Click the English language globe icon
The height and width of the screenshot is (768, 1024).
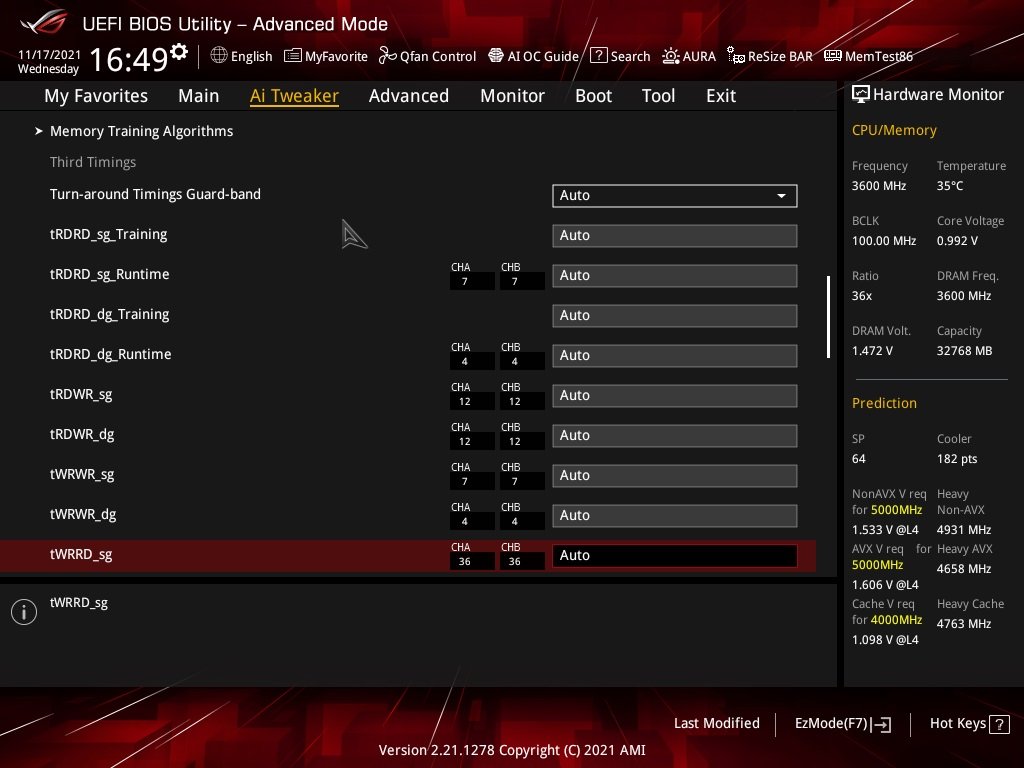(219, 56)
